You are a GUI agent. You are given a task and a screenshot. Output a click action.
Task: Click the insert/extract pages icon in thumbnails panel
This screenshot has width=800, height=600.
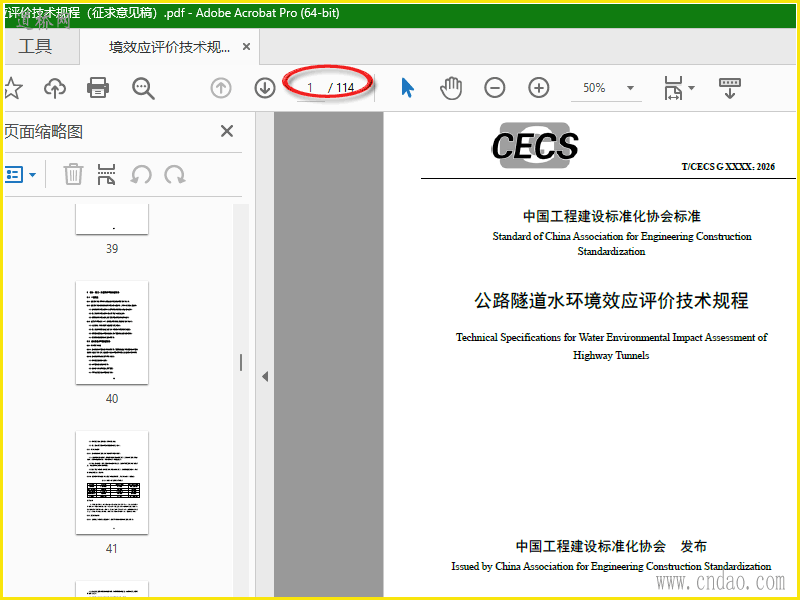tap(107, 174)
